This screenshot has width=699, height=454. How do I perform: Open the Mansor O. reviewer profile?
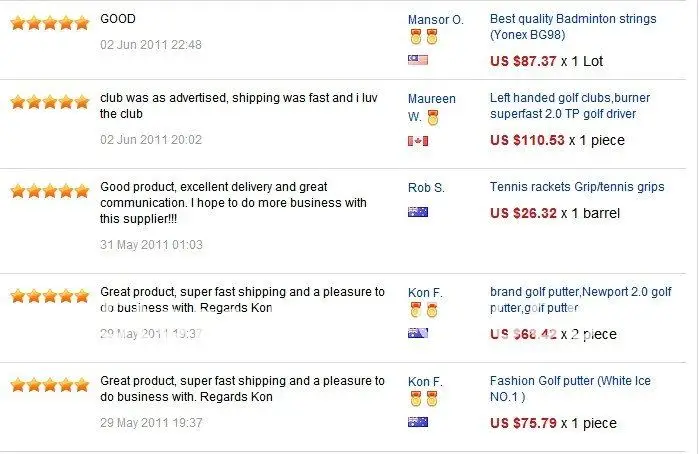pyautogui.click(x=436, y=20)
